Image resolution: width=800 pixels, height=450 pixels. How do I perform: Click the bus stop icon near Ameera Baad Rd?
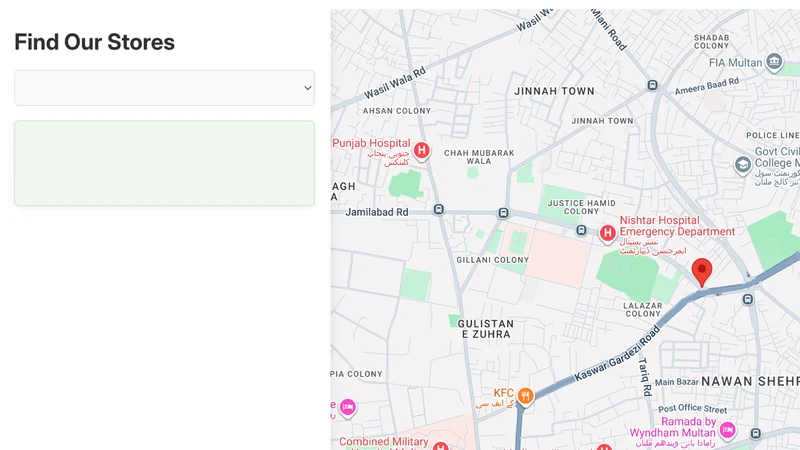pos(652,85)
